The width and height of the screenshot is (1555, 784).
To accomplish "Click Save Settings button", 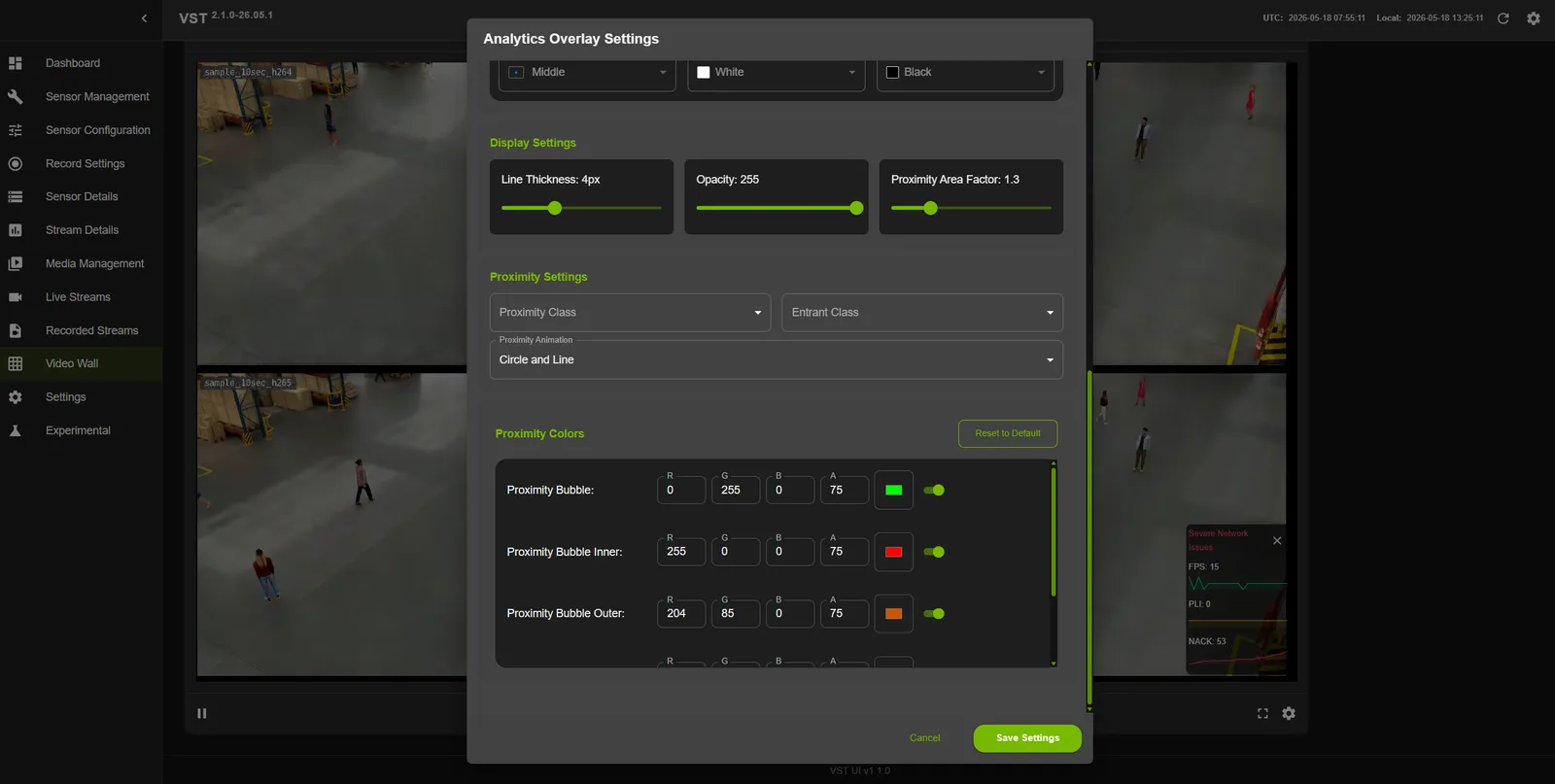I will click(1027, 738).
